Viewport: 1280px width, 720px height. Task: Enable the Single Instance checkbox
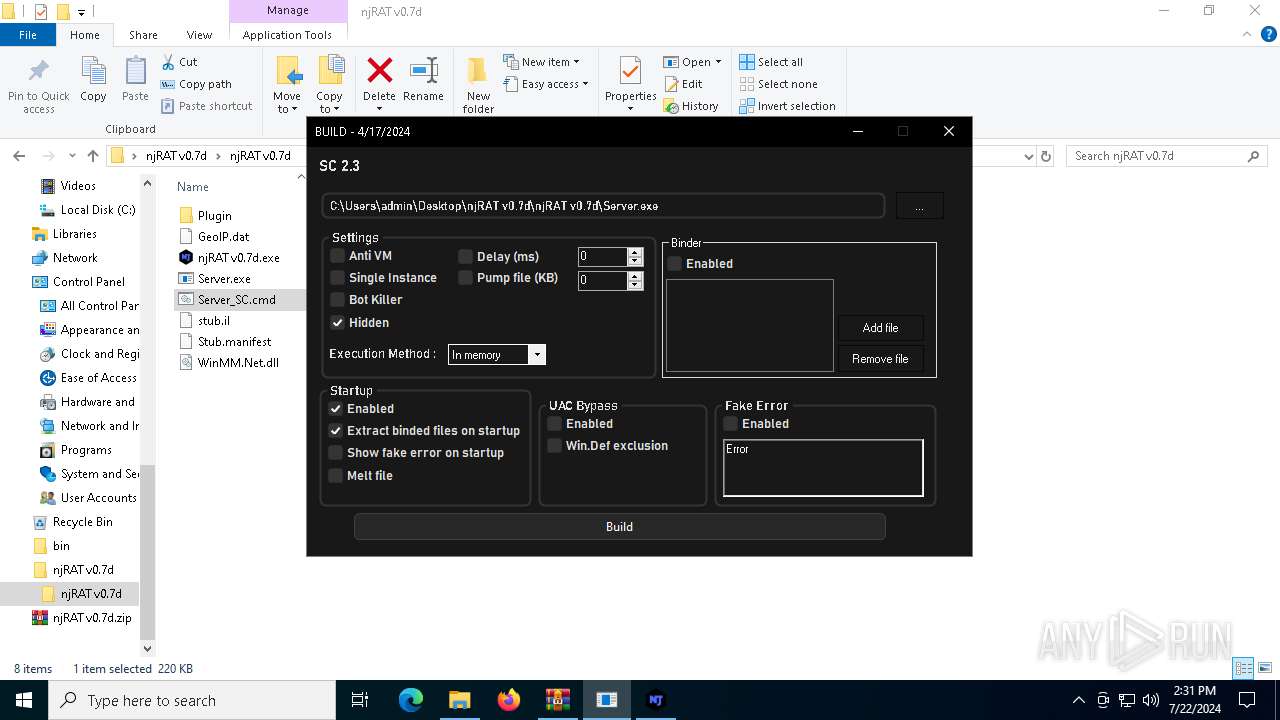(337, 278)
